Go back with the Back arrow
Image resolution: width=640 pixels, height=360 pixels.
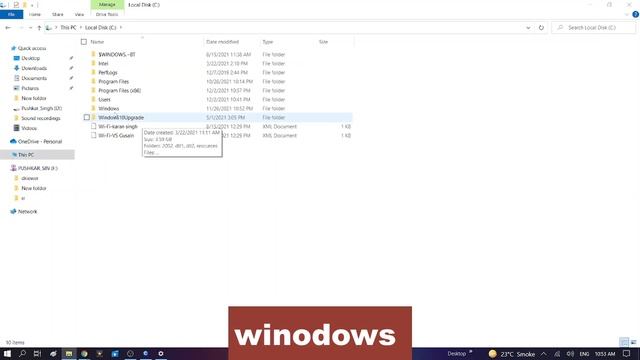(8, 28)
